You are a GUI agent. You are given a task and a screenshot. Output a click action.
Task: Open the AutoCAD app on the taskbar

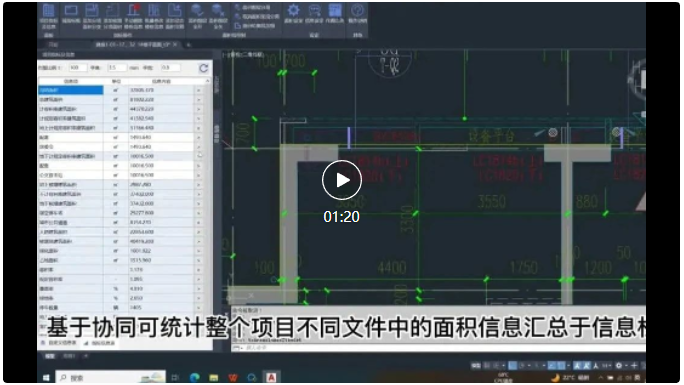pos(271,378)
